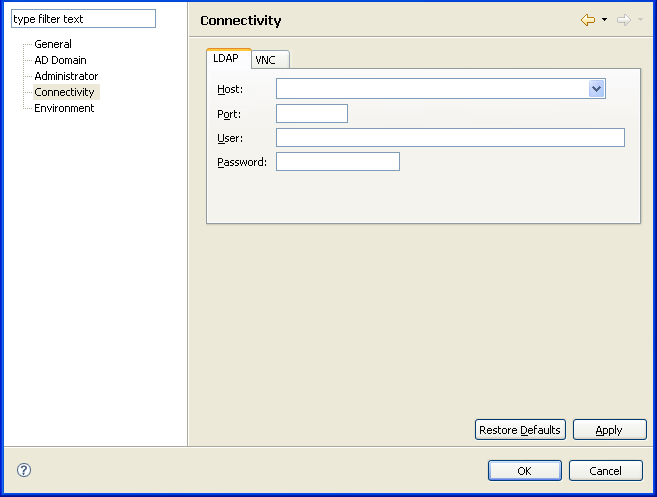
Task: Confirm with the OK button
Action: click(525, 471)
